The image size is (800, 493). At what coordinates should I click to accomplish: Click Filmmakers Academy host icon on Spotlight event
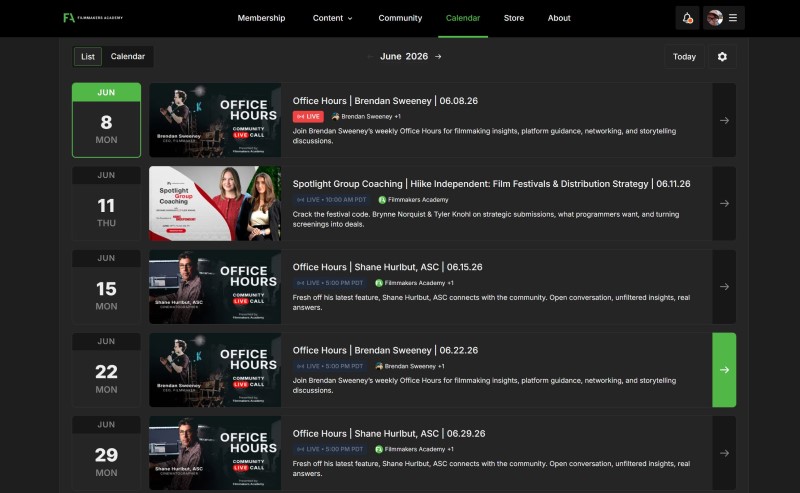[x=382, y=200]
